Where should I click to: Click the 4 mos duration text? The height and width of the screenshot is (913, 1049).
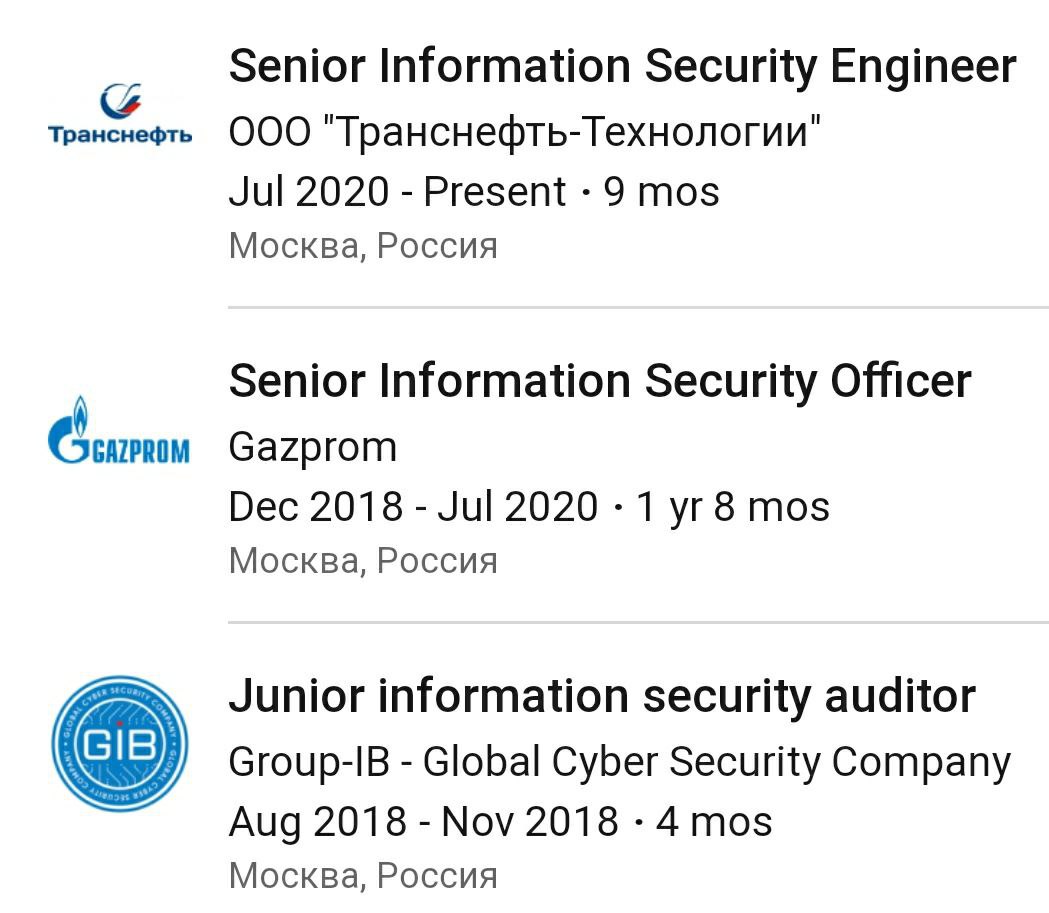pyautogui.click(x=714, y=822)
